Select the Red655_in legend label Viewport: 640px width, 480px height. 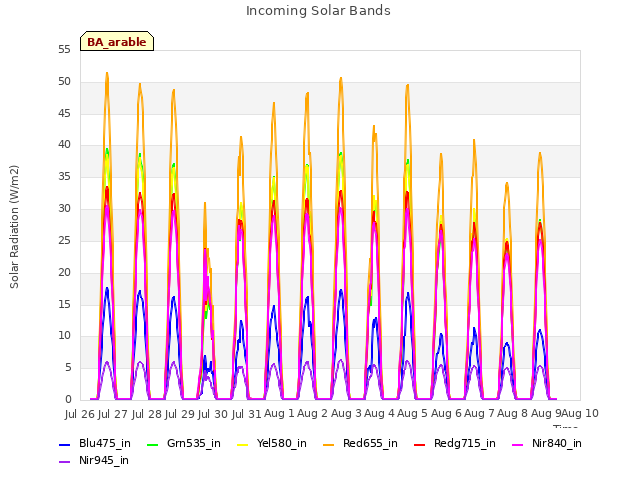pos(370,443)
